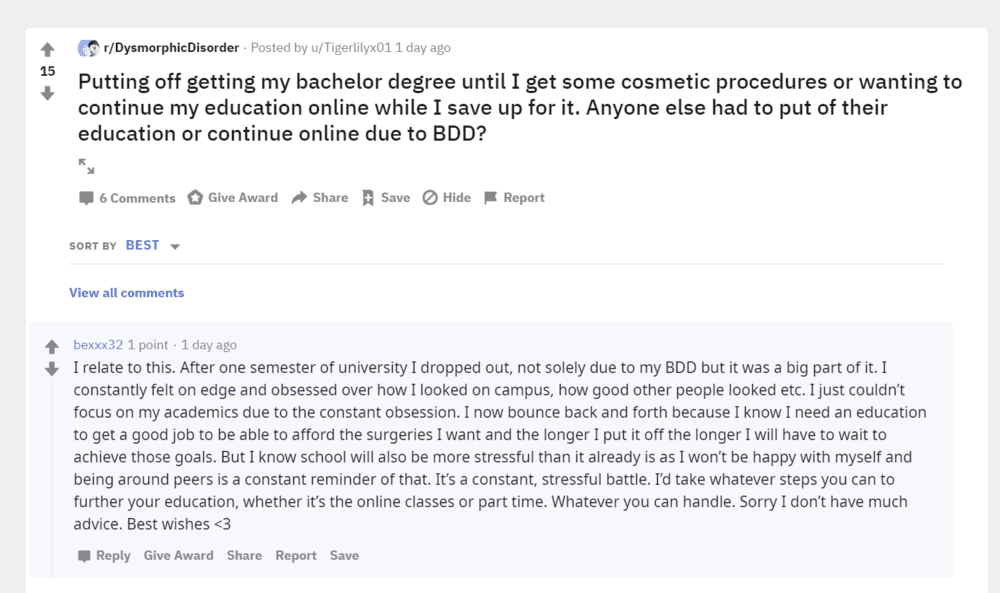Downvote bexxx32's comment
Image resolution: width=1000 pixels, height=593 pixels.
pyautogui.click(x=52, y=369)
